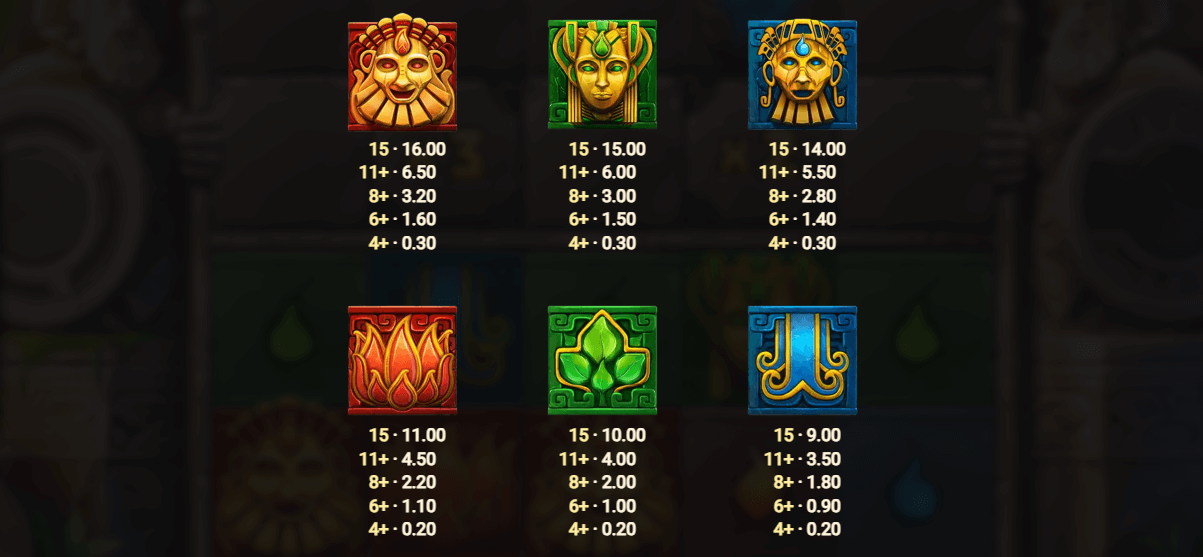This screenshot has height=557, width=1203.
Task: Click the 11+ · 6.50 payout entry
Action: pyautogui.click(x=397, y=172)
